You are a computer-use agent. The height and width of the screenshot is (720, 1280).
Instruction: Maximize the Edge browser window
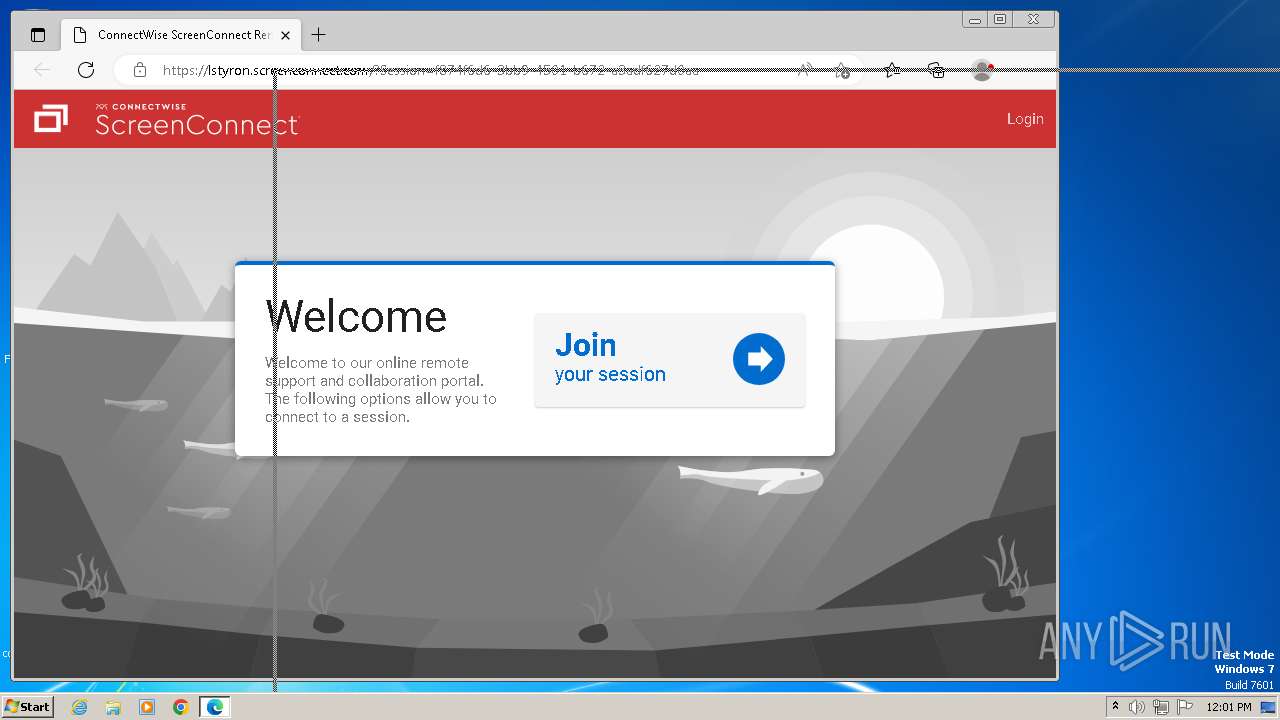pos(1000,19)
